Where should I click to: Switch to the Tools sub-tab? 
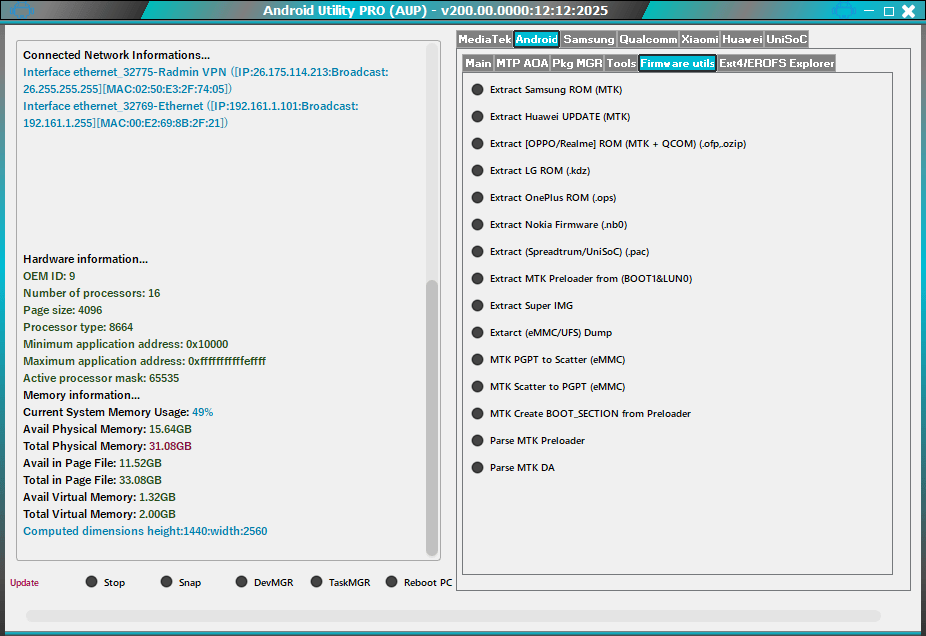click(x=621, y=63)
